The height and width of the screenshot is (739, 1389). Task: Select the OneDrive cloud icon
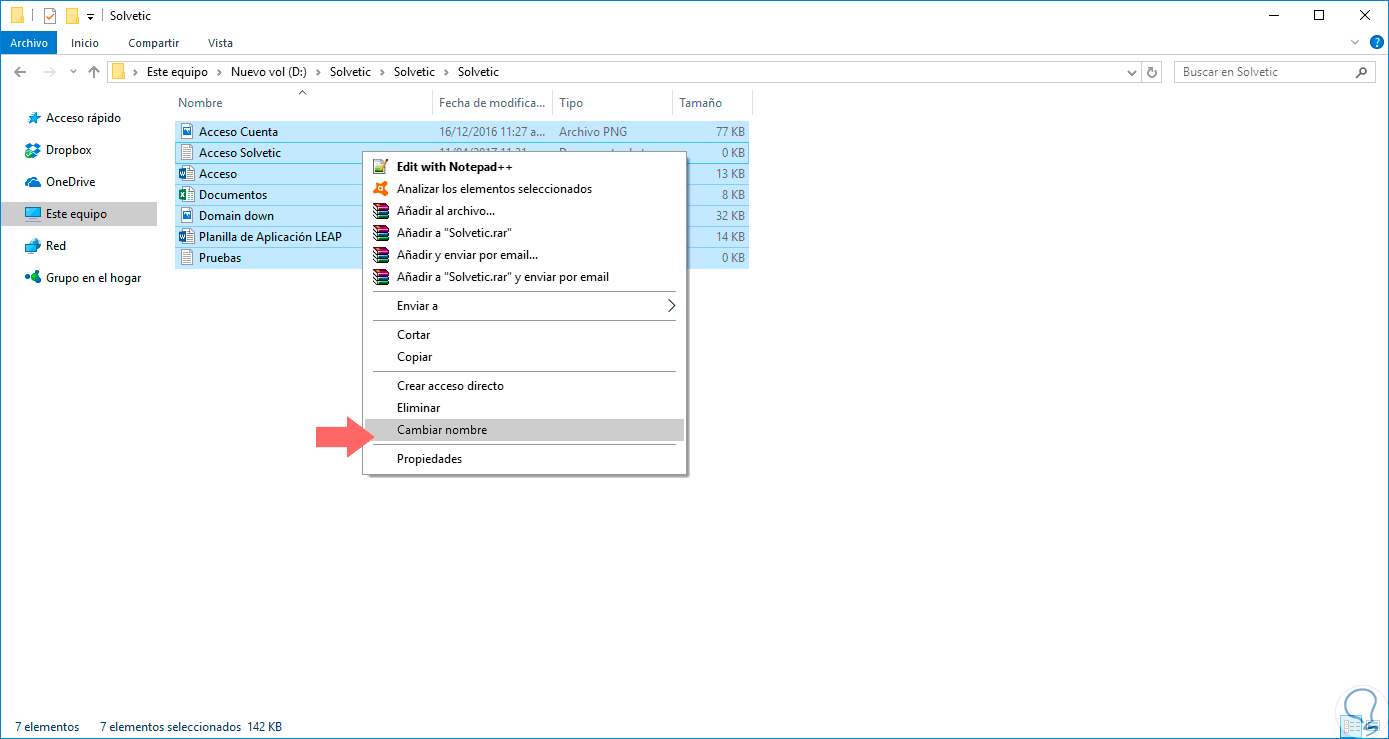point(32,182)
